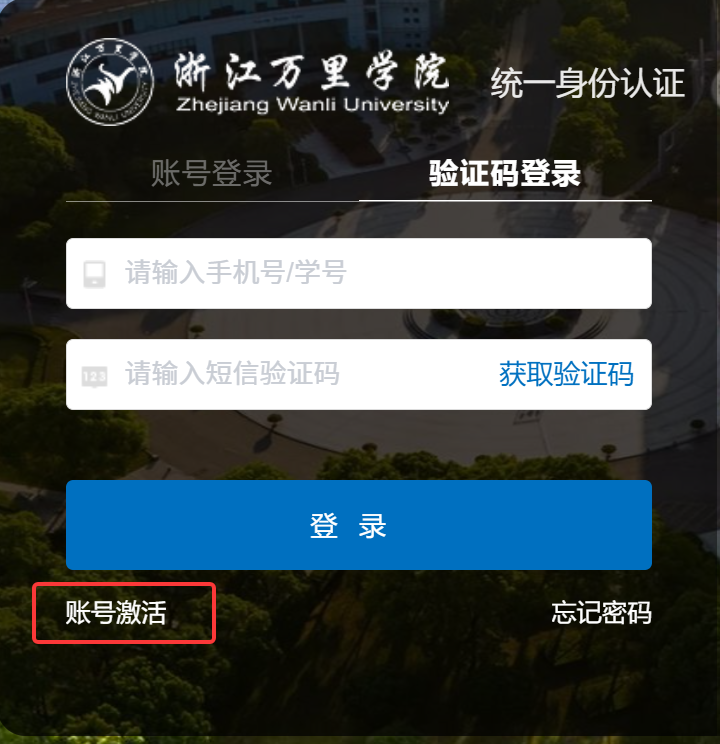
Task: Open the 忘记密码 link
Action: coord(601,613)
